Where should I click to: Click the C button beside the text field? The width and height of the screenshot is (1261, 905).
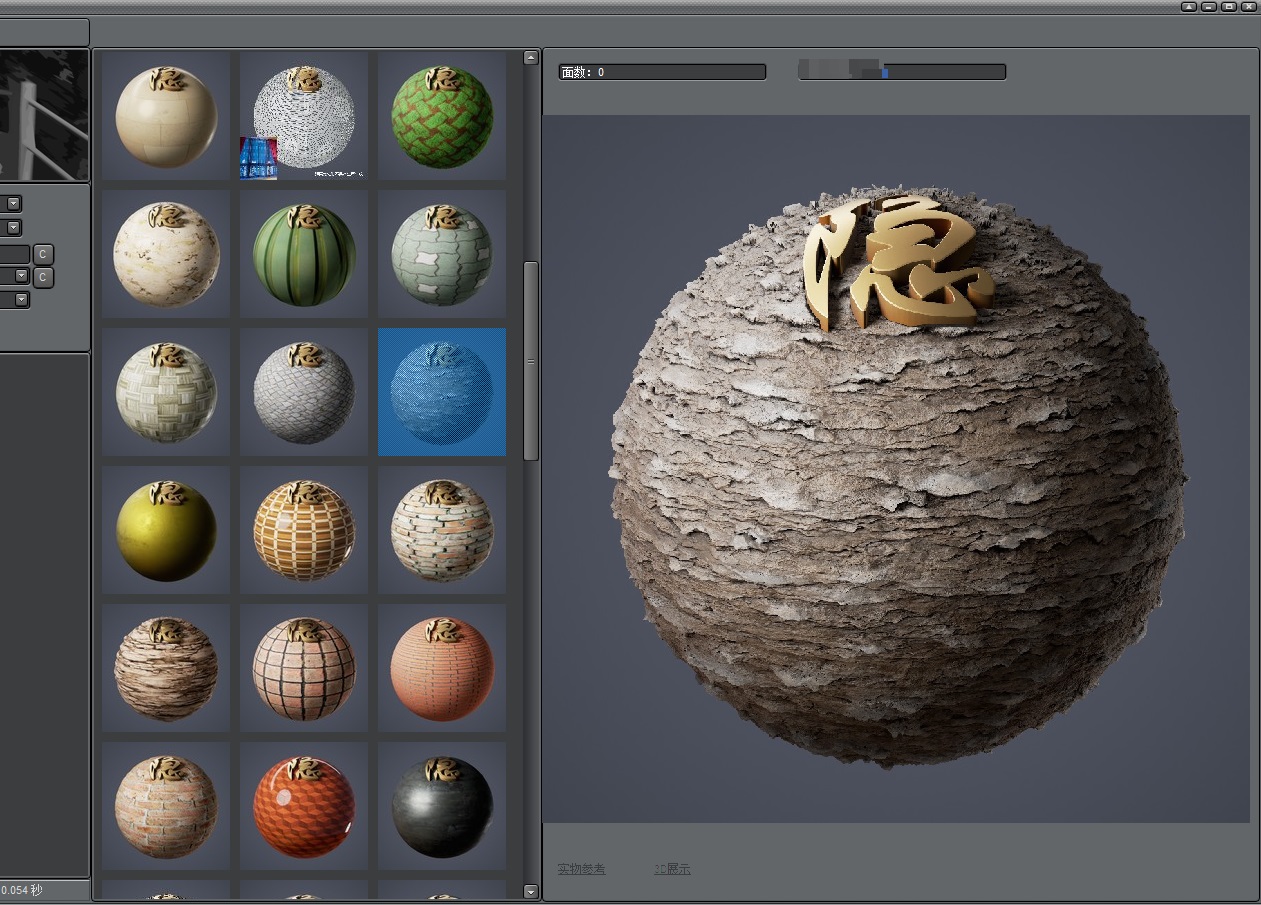pos(43,254)
